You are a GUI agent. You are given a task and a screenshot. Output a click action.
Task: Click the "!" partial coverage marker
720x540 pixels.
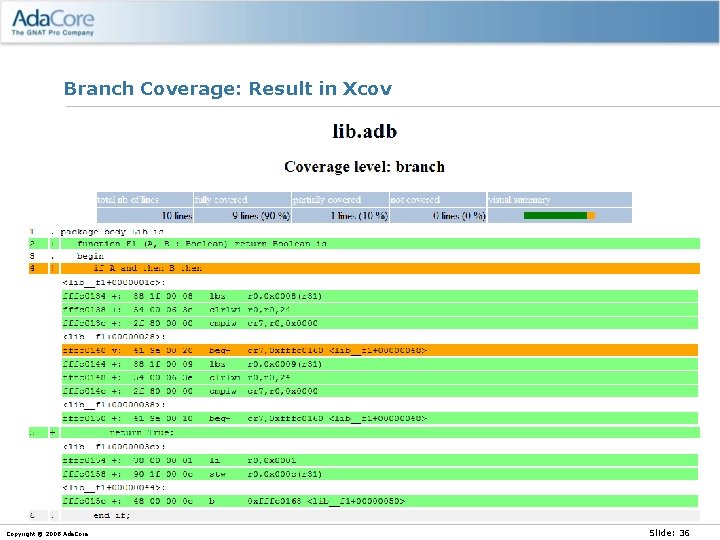53,268
